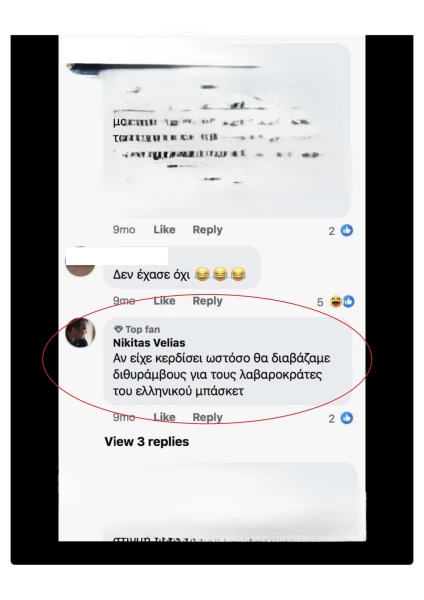424x600 pixels.
Task: Click the Top fan diamond badge icon
Action: pos(118,329)
